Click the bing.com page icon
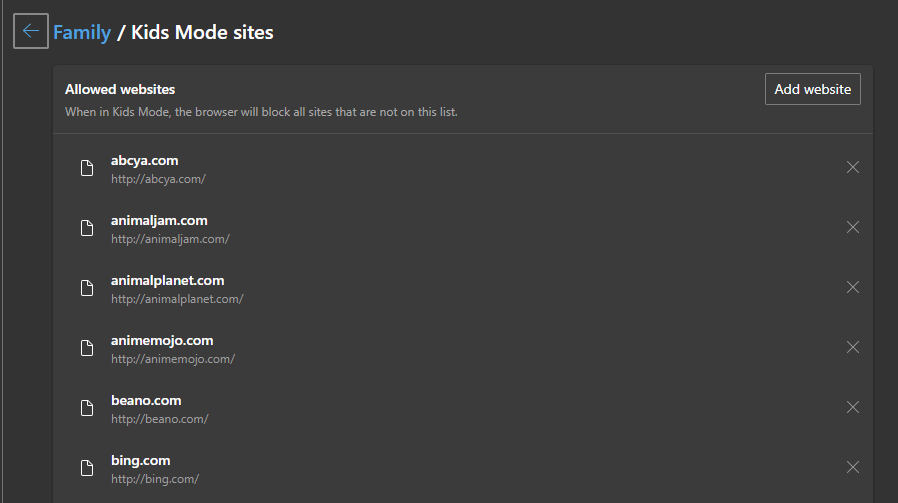This screenshot has width=898, height=503. click(x=87, y=468)
